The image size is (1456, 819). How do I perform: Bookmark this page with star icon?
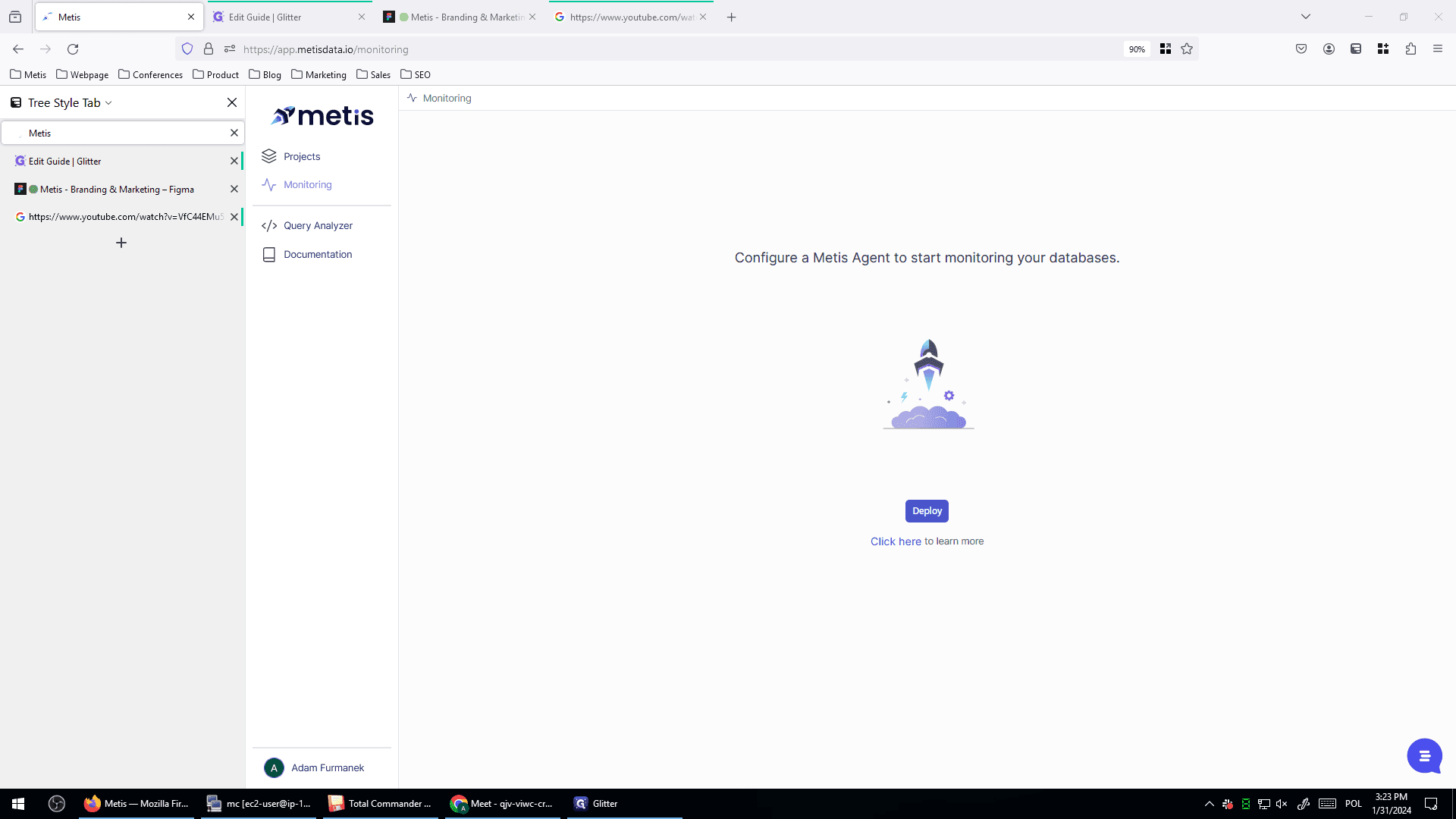coord(1187,49)
